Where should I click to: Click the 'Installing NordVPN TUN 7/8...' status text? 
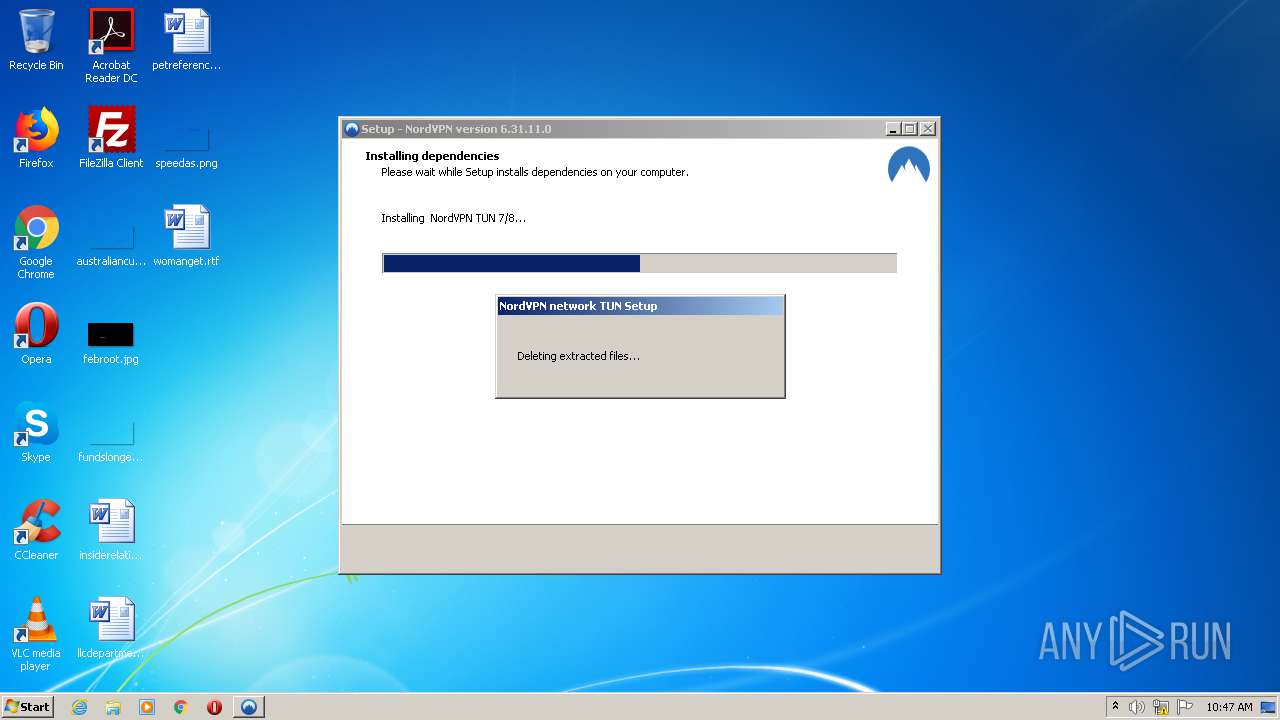pyautogui.click(x=453, y=218)
